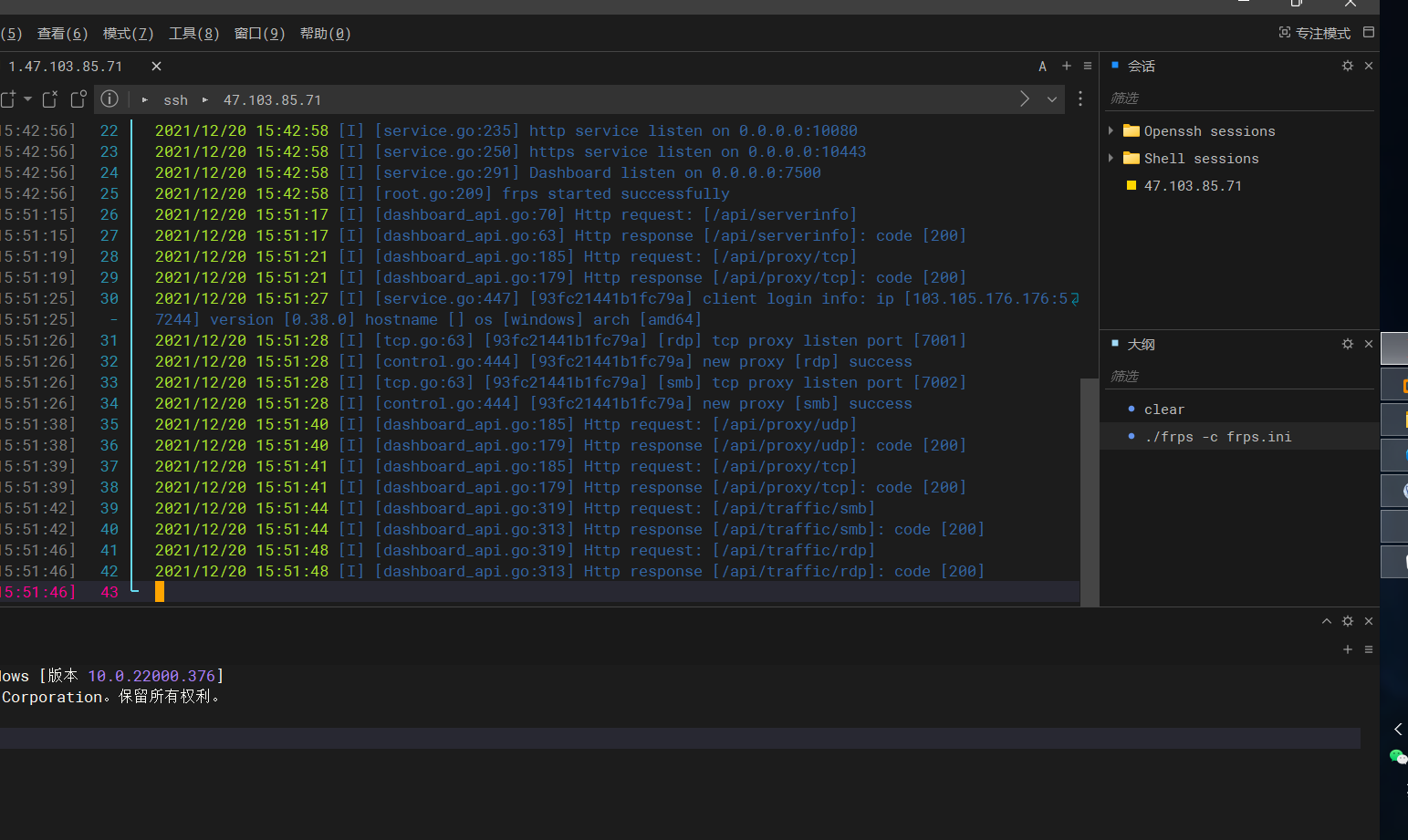Select the clear command in the outline
The width and height of the screenshot is (1408, 840).
point(1164,410)
